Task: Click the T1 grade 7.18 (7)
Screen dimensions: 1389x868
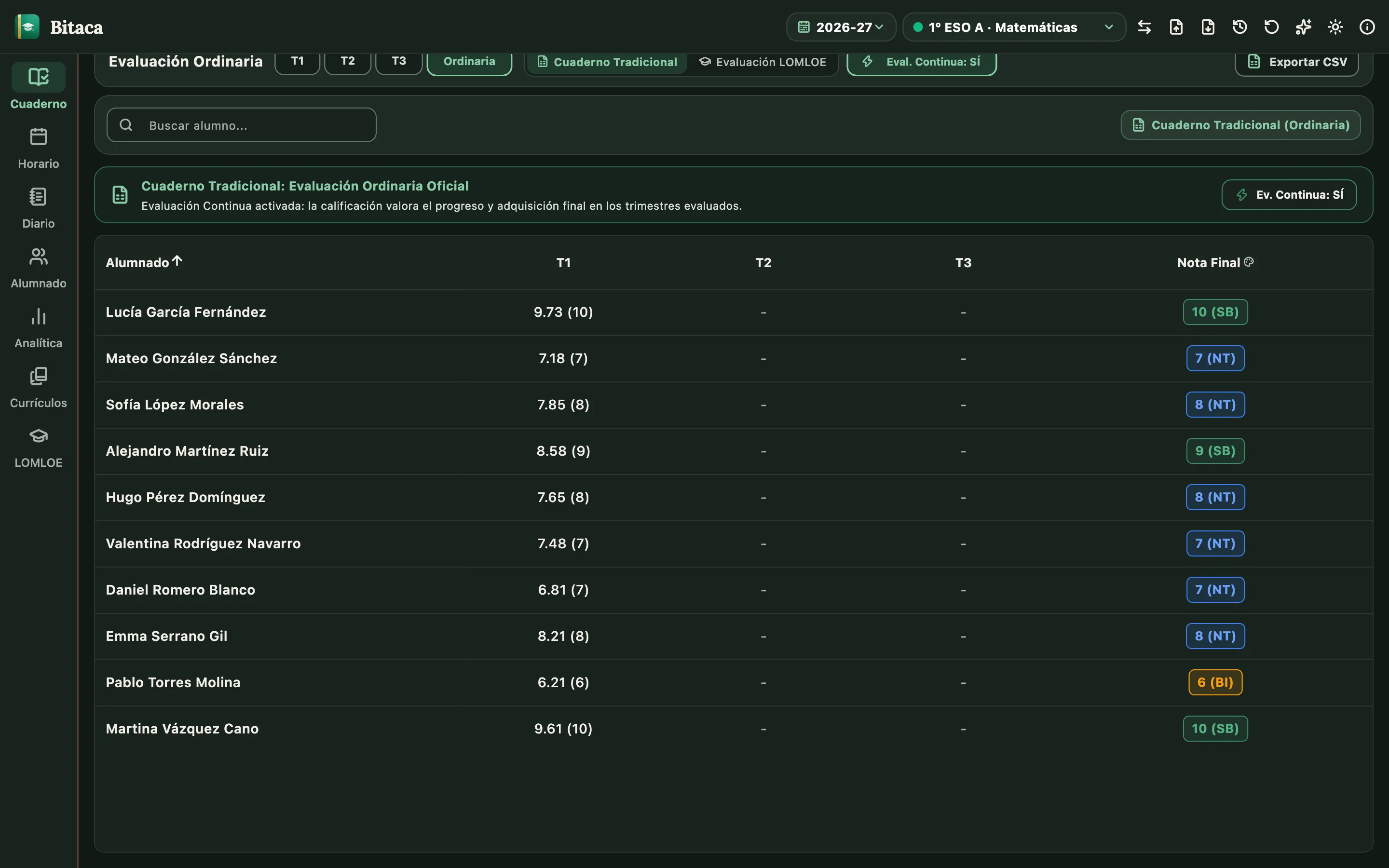Action: pos(563,359)
